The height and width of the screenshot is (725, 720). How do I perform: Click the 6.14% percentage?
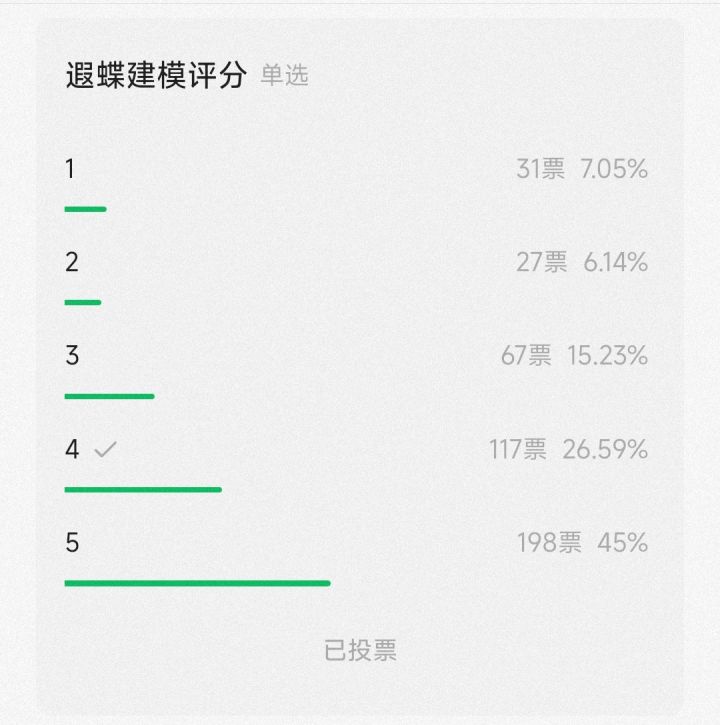(x=615, y=263)
